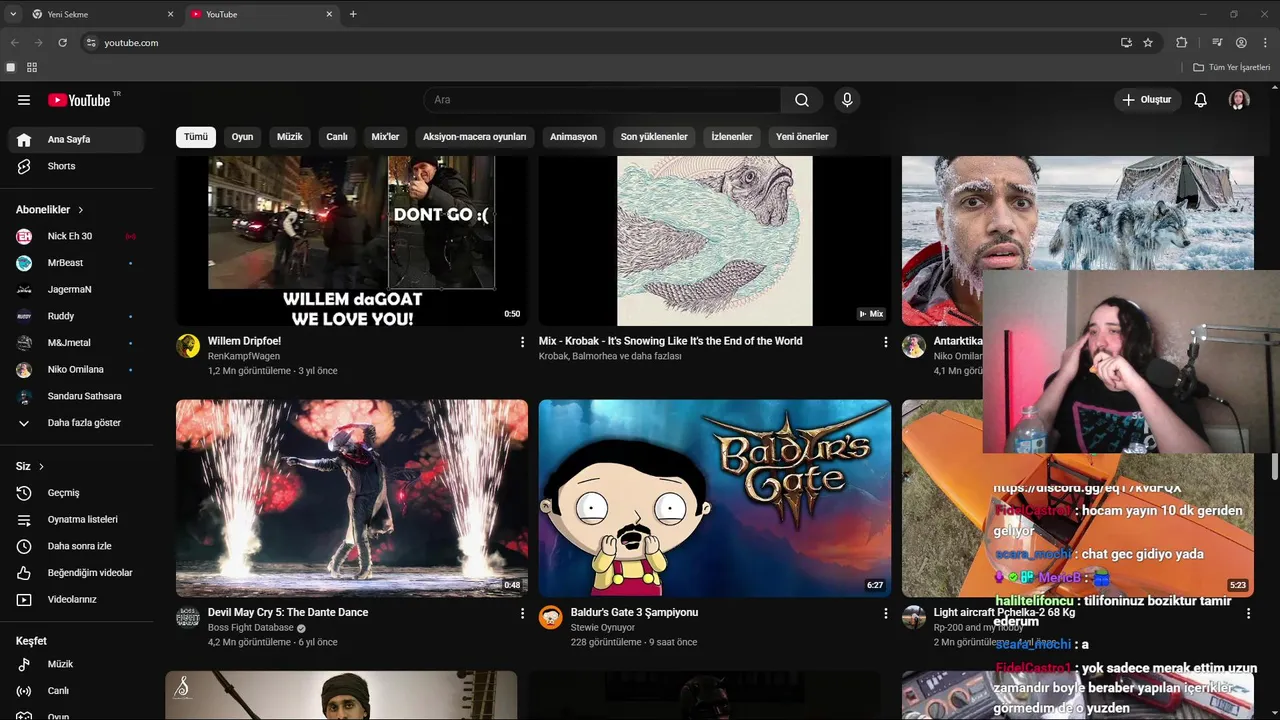Select the Oyun filter chip
Image resolution: width=1280 pixels, height=720 pixels.
coord(242,137)
